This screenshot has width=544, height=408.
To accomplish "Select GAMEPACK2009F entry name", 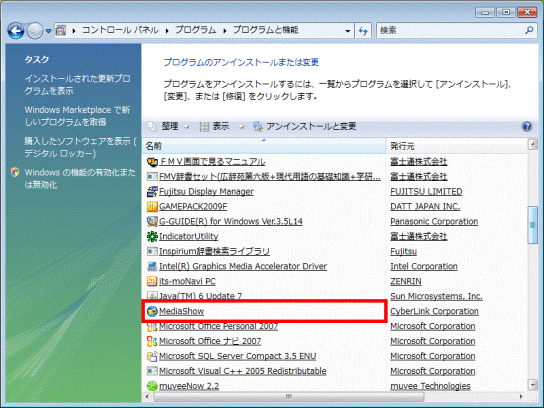I will tap(193, 206).
